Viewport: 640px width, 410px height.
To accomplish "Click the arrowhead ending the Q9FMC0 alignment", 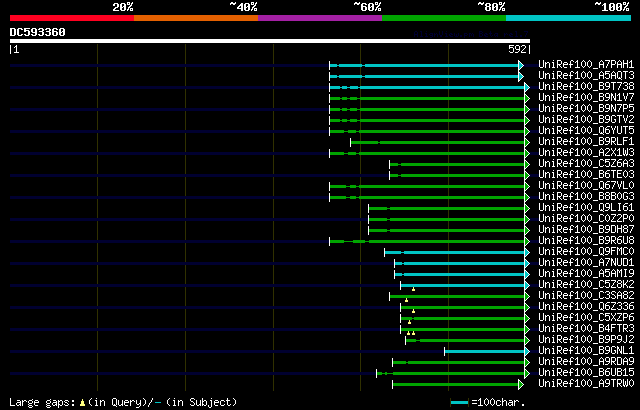I will [527, 253].
